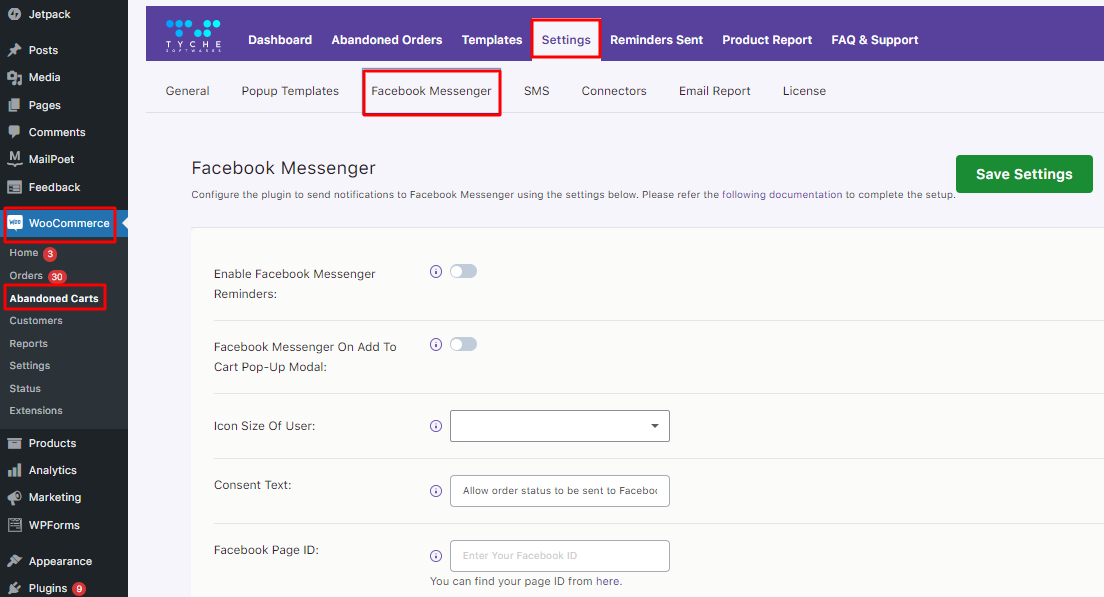
Task: Open the Reminders Sent tab
Action: click(x=656, y=40)
